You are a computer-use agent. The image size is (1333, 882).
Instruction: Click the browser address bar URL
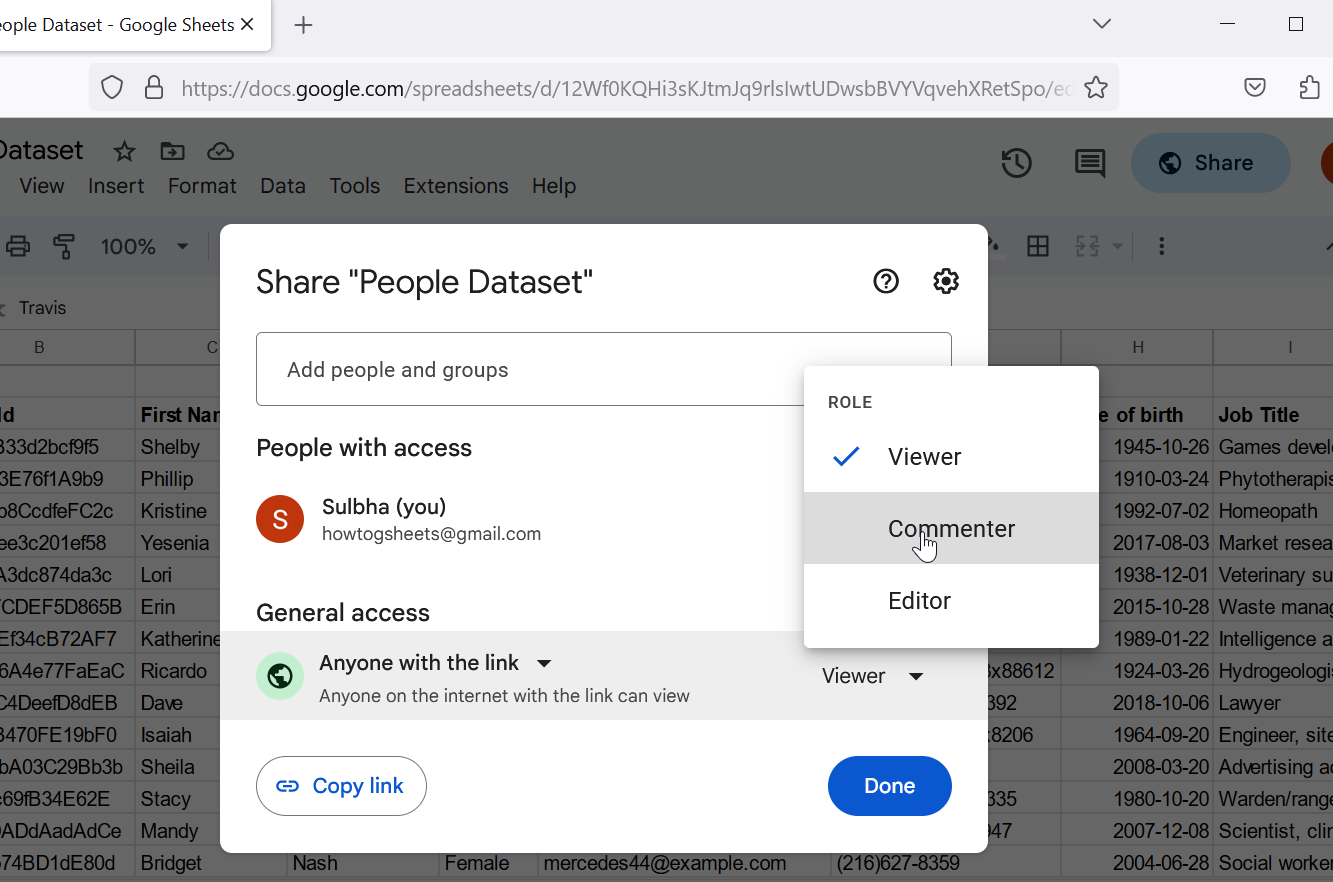point(626,88)
